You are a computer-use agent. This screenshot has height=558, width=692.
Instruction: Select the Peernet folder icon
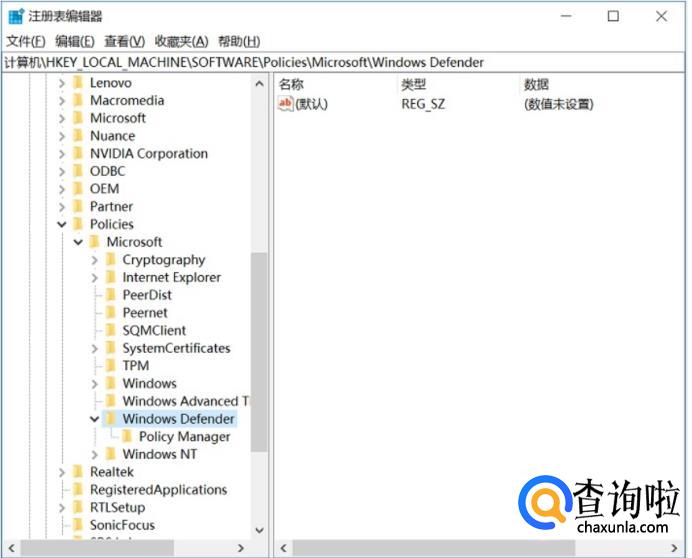111,313
